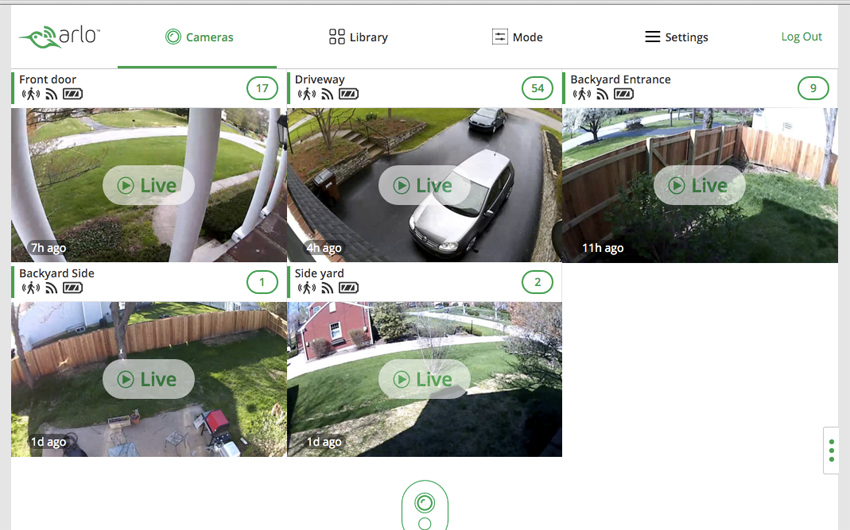Screen dimensions: 850x530
Task: Click Backyard Side Wi-Fi signal icon
Action: pyautogui.click(x=51, y=288)
